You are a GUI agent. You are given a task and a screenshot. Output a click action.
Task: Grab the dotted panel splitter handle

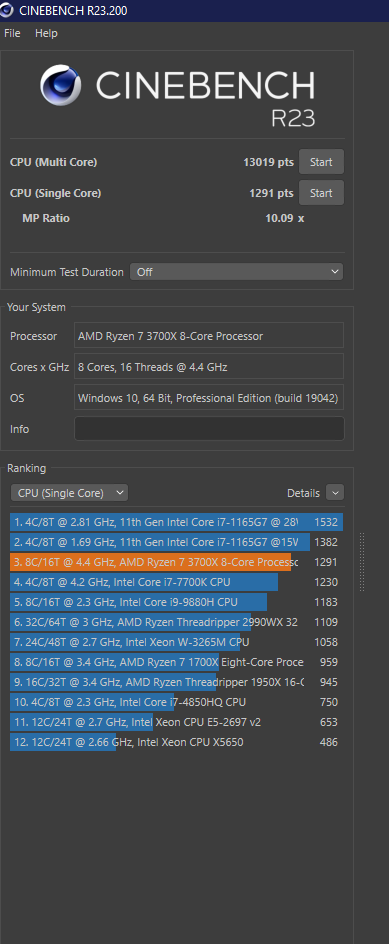[362, 562]
